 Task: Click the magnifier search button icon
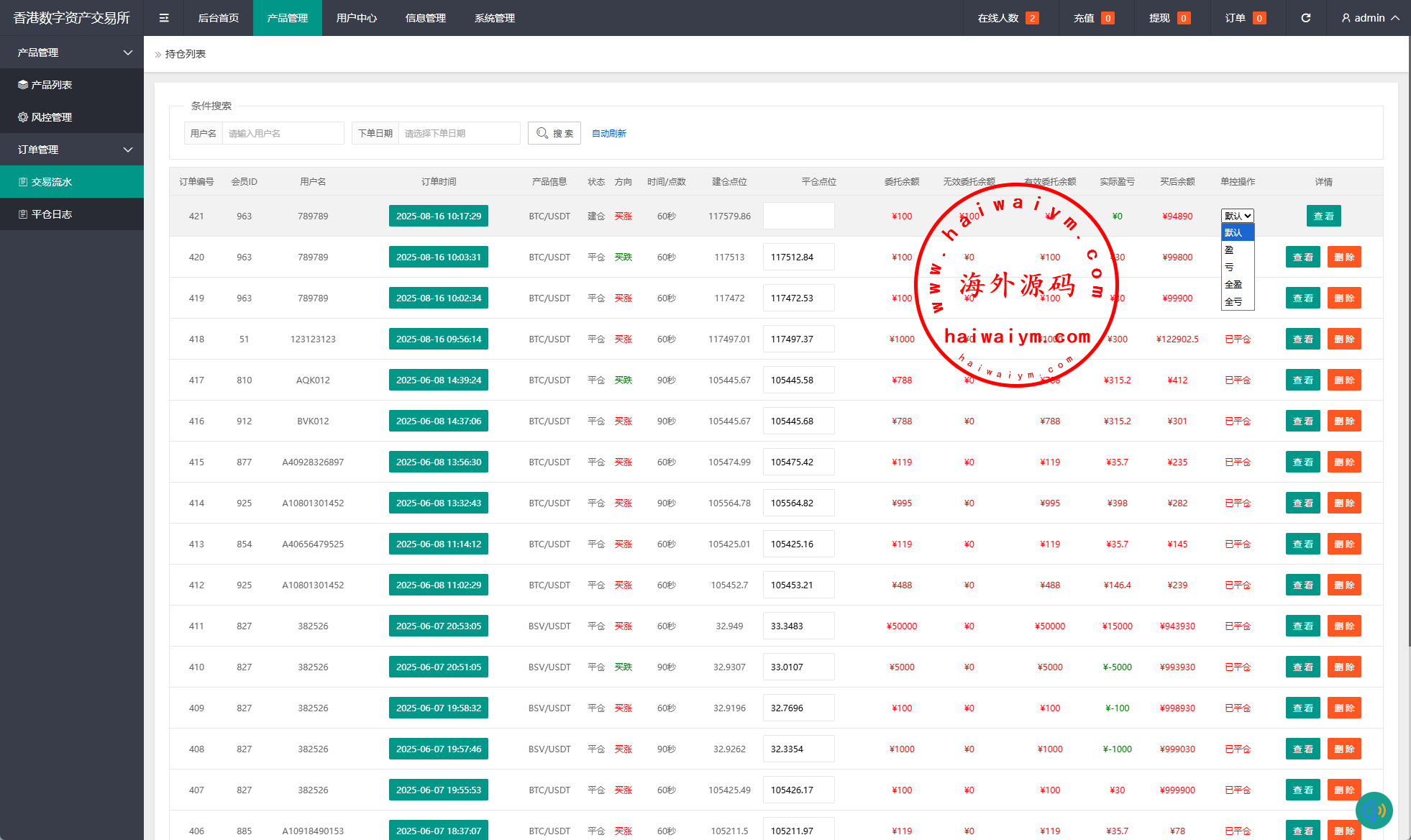click(x=542, y=133)
